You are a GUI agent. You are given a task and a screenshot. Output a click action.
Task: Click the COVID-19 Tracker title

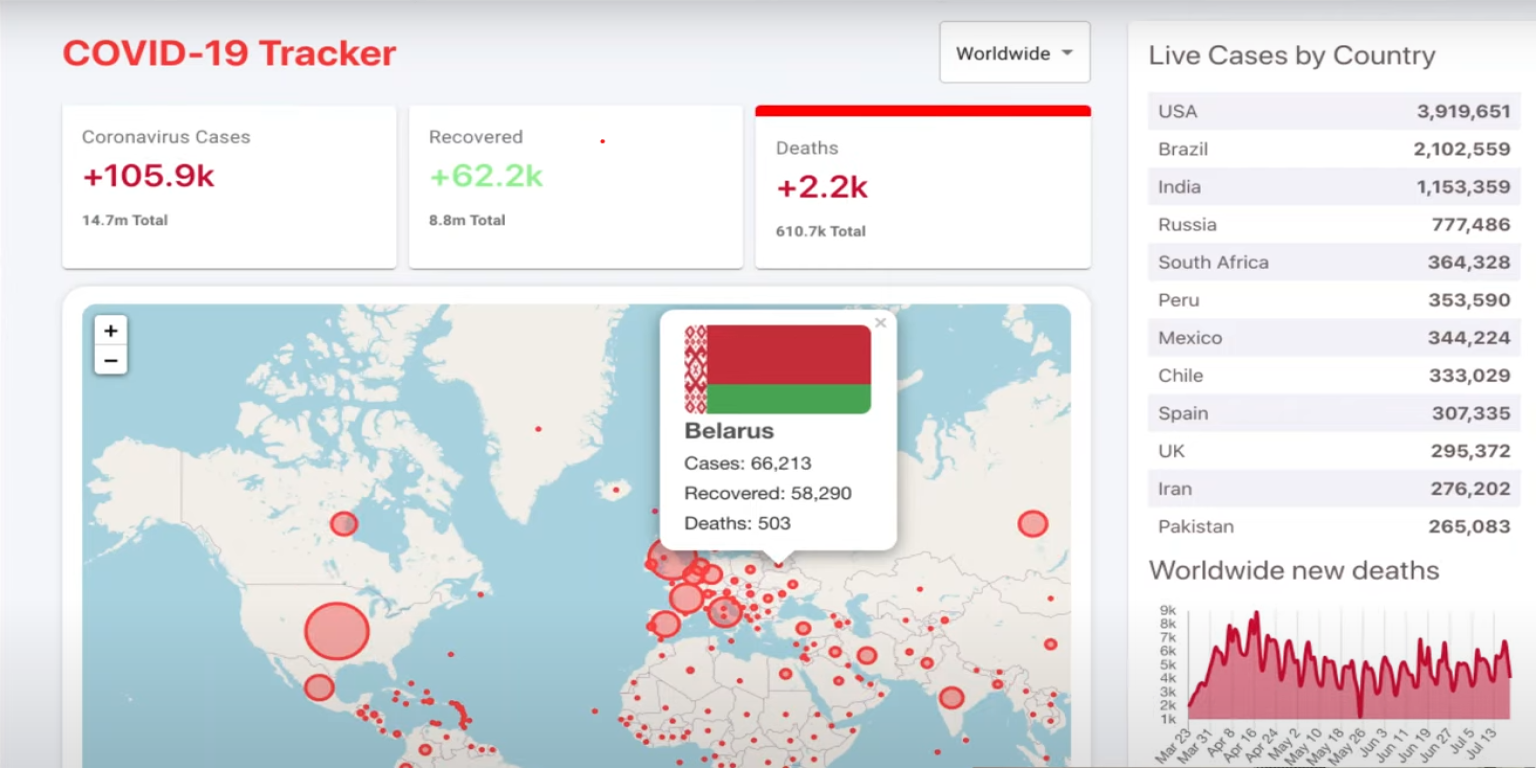229,53
